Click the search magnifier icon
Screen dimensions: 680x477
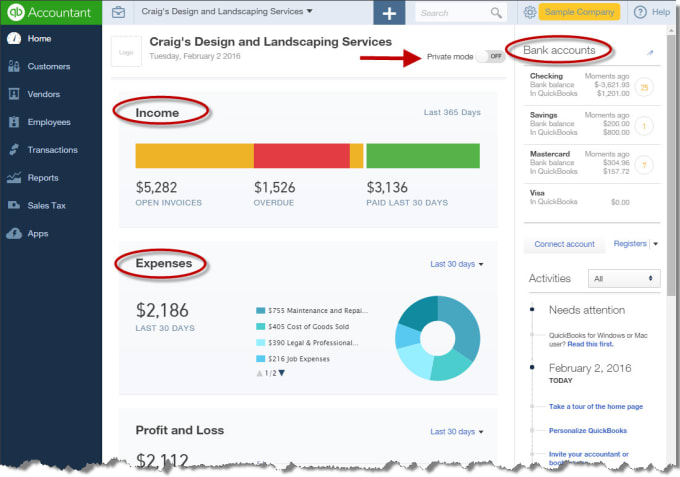[496, 13]
